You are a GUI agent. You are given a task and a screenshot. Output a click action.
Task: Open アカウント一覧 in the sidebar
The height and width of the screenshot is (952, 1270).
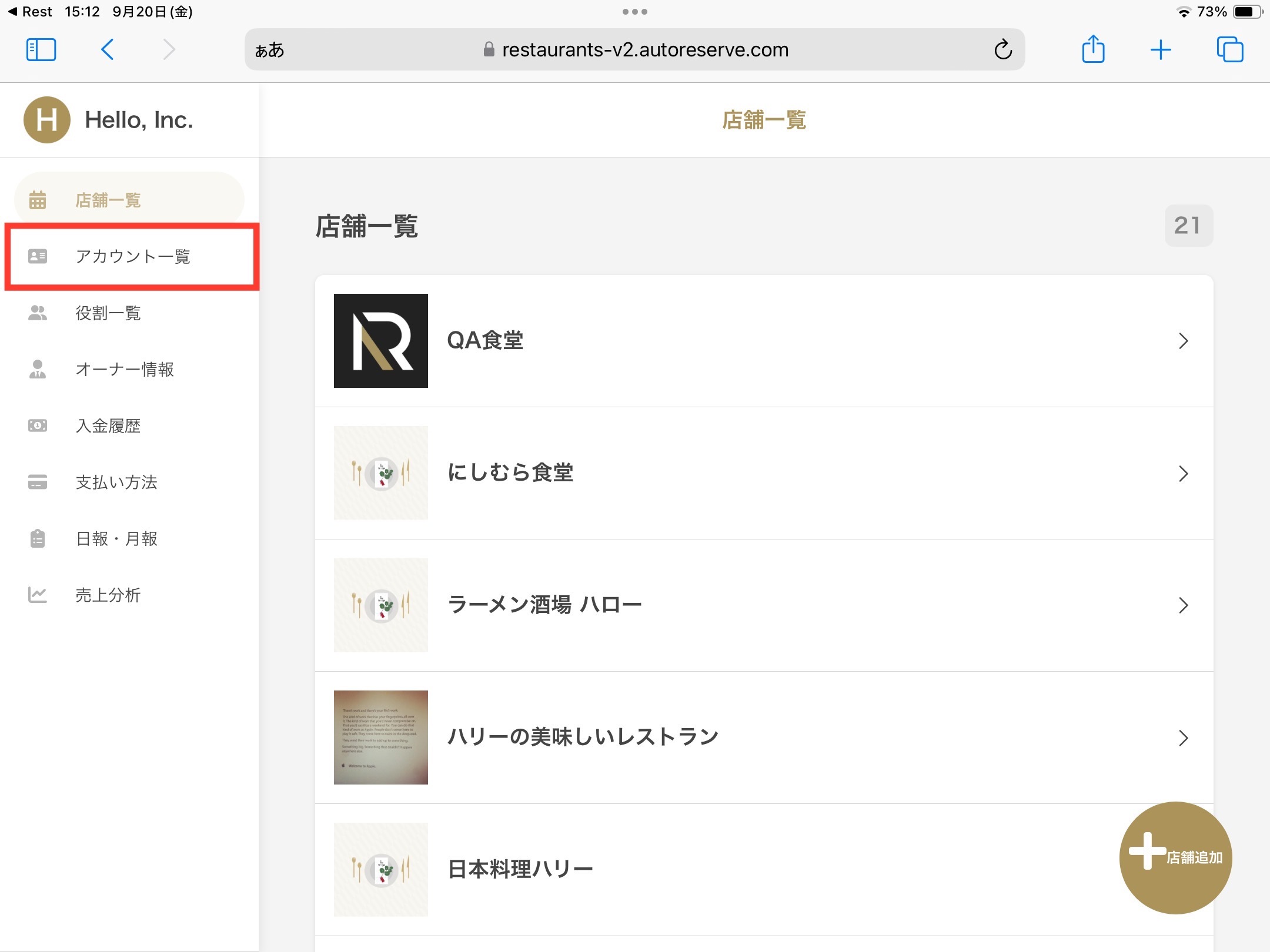tap(132, 257)
